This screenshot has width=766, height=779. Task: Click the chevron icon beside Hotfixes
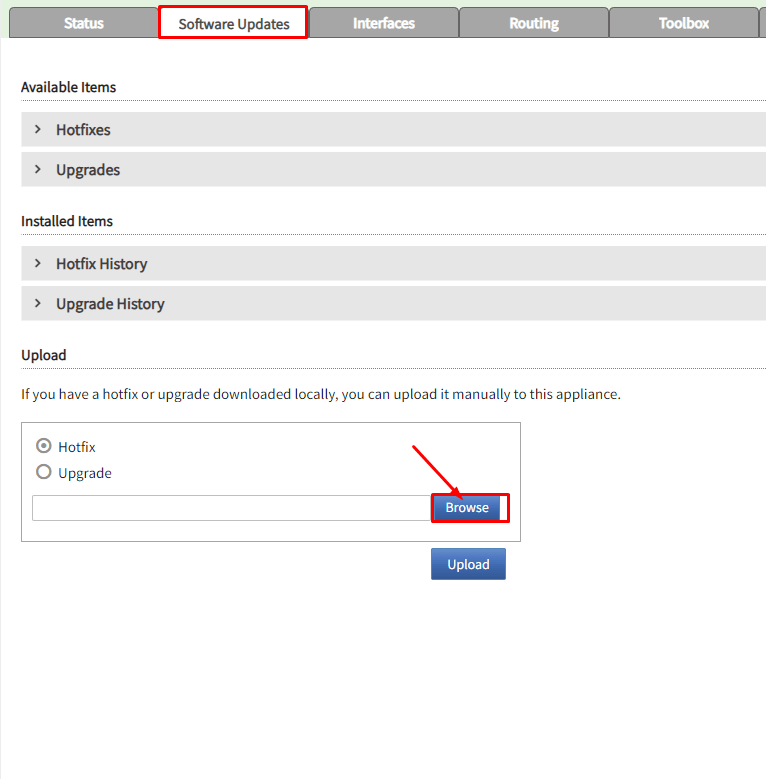pyautogui.click(x=37, y=129)
